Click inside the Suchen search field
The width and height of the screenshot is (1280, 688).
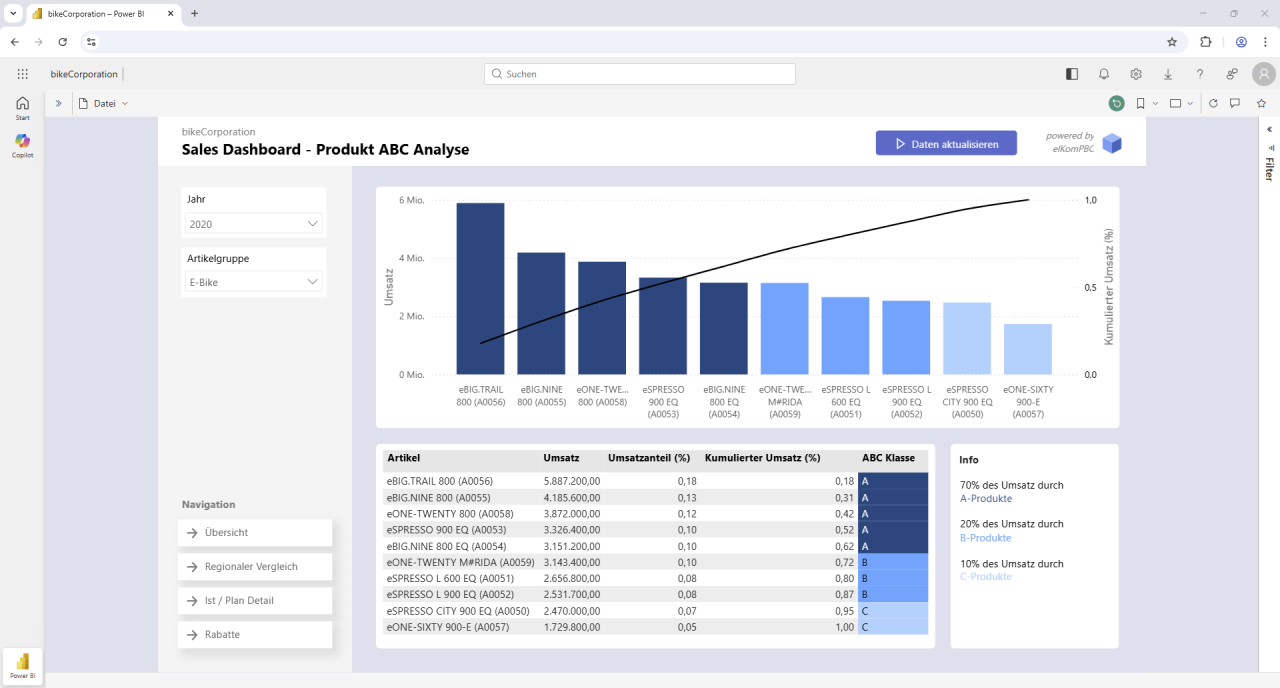tap(639, 73)
